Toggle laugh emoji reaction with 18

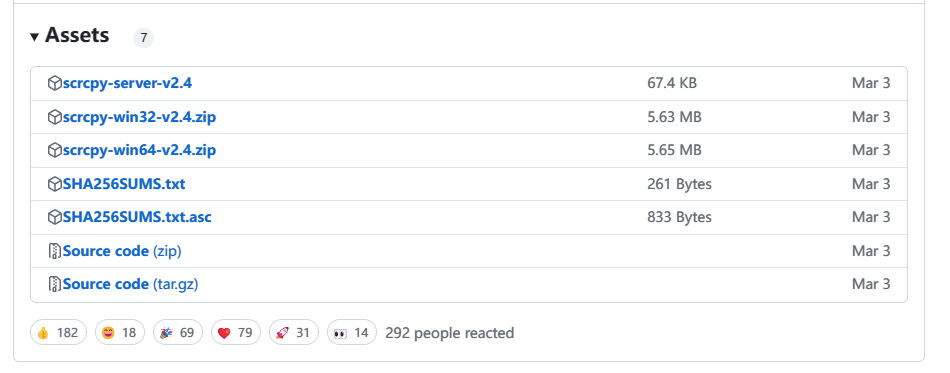120,332
